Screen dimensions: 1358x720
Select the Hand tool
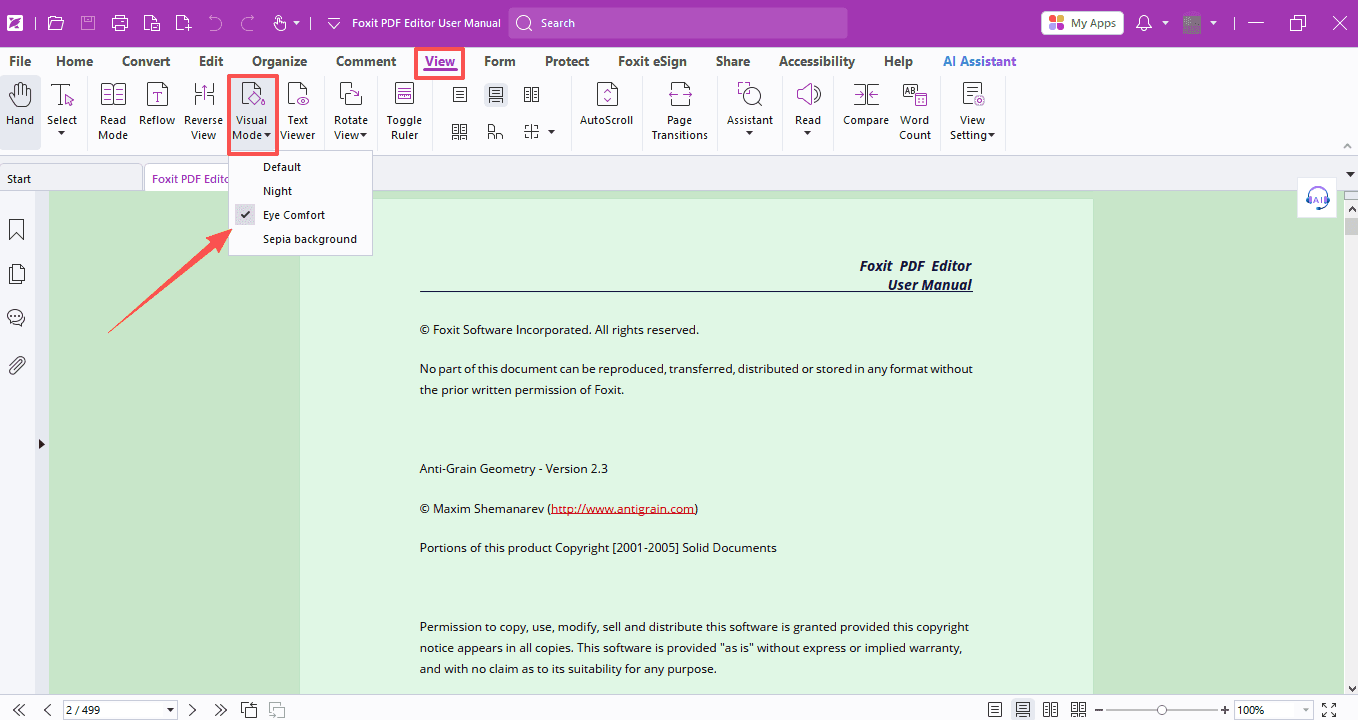[20, 106]
